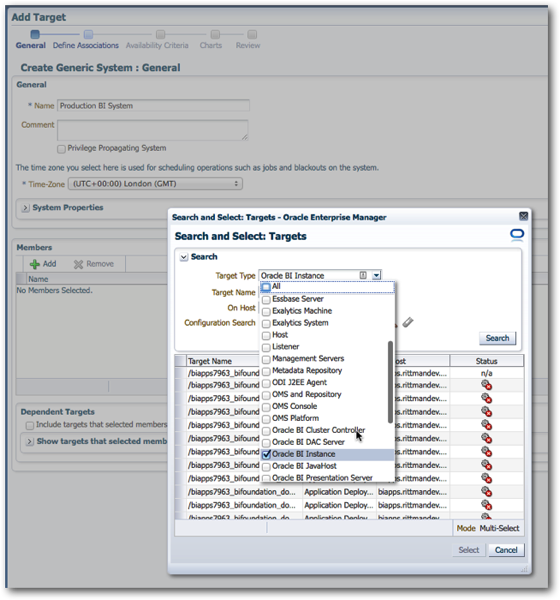Check the Management Servers option
560x600 pixels.
266,359
